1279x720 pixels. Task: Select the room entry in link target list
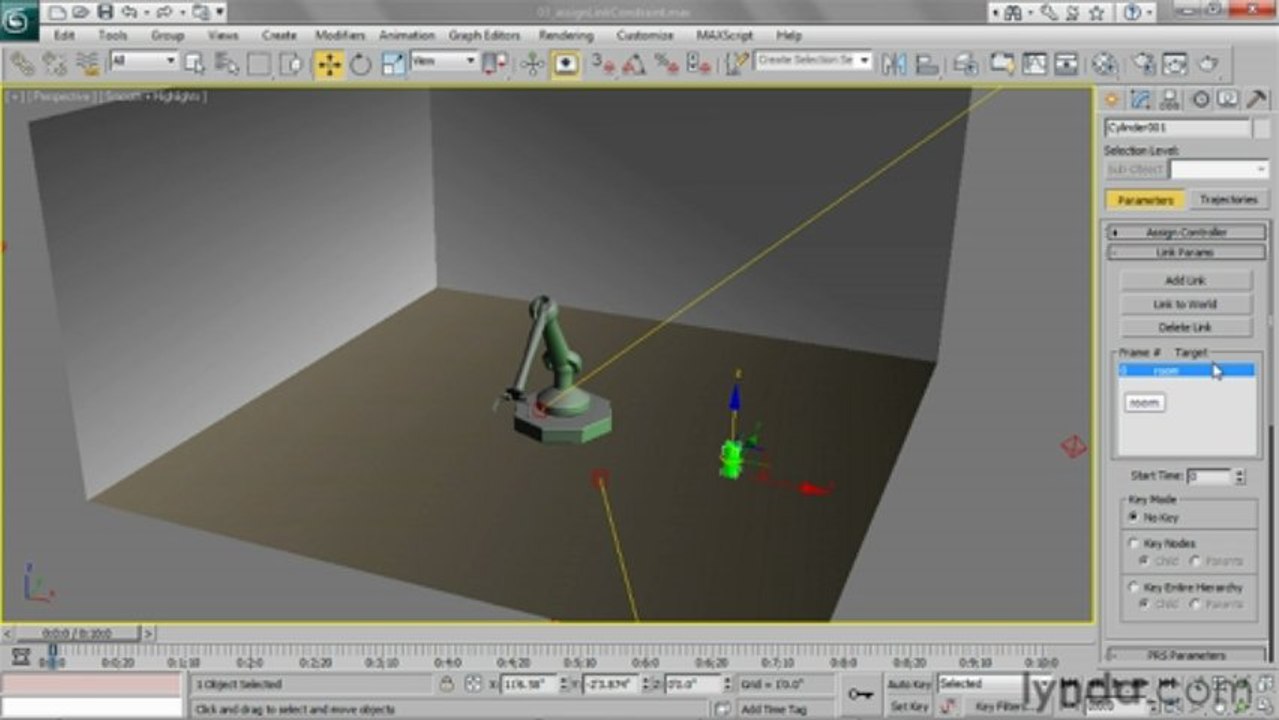pos(1186,371)
